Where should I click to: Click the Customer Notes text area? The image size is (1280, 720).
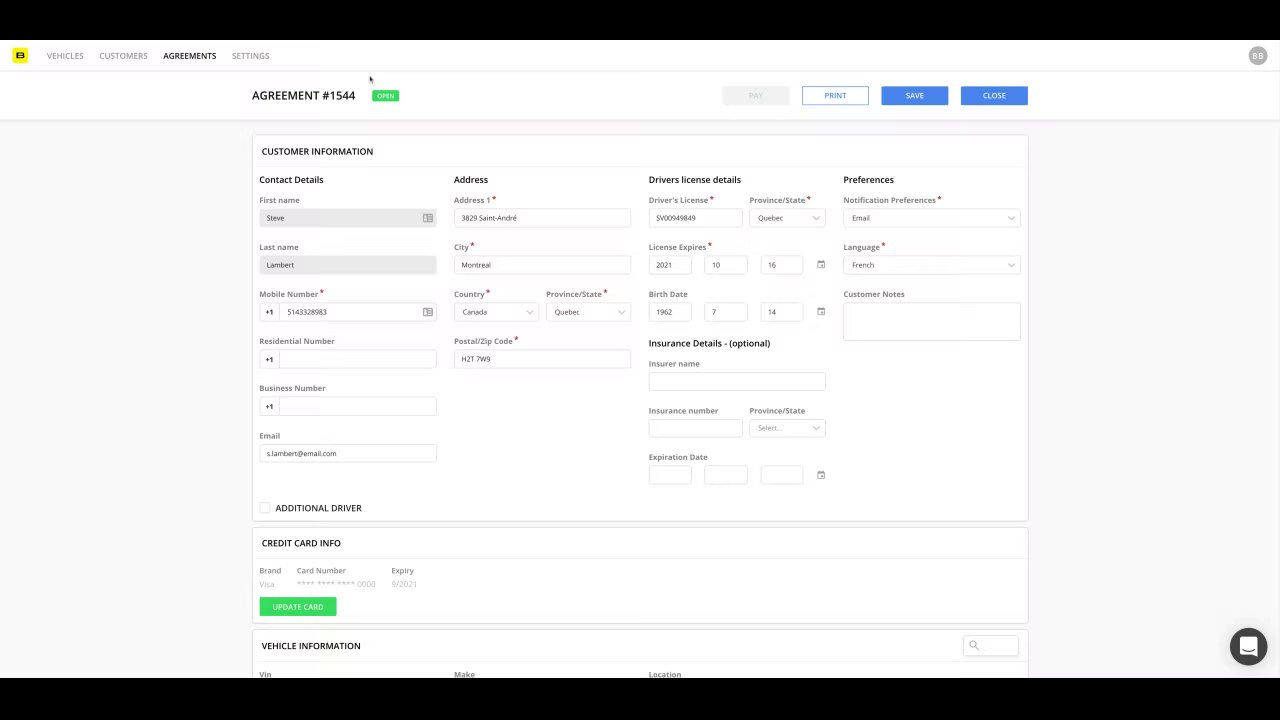click(x=932, y=321)
